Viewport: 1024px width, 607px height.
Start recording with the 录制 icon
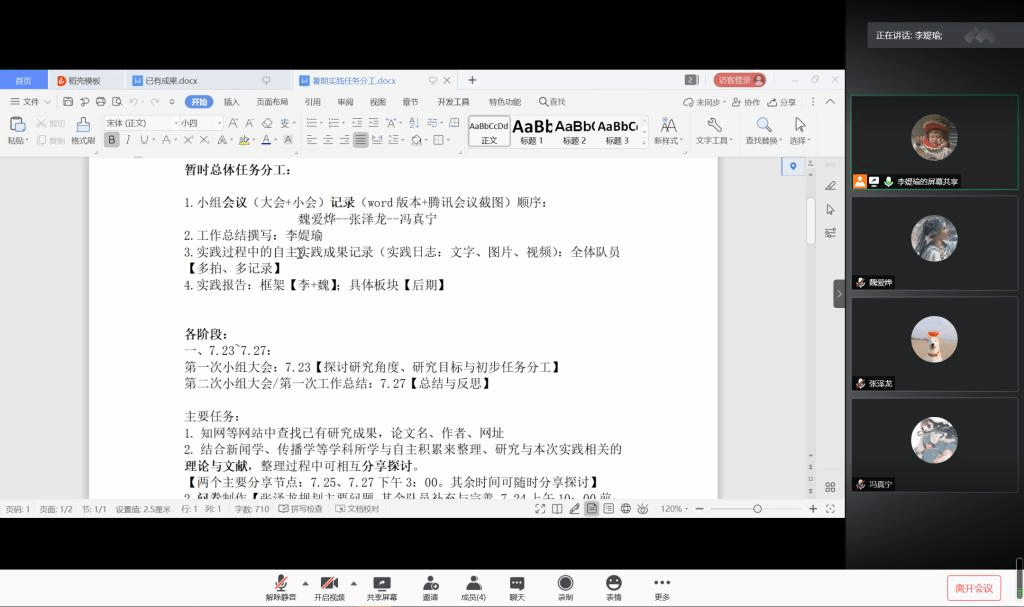point(565,584)
